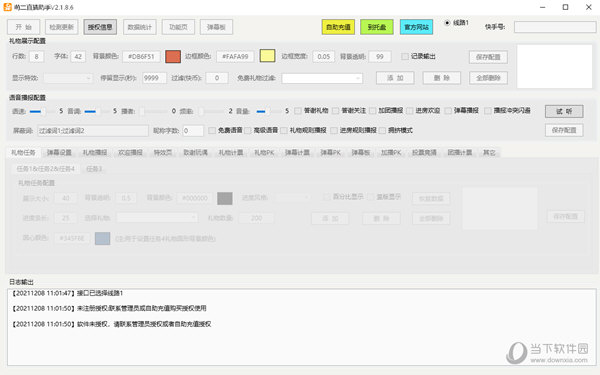
Task: Open the 功能页 function page button
Action: click(x=178, y=27)
